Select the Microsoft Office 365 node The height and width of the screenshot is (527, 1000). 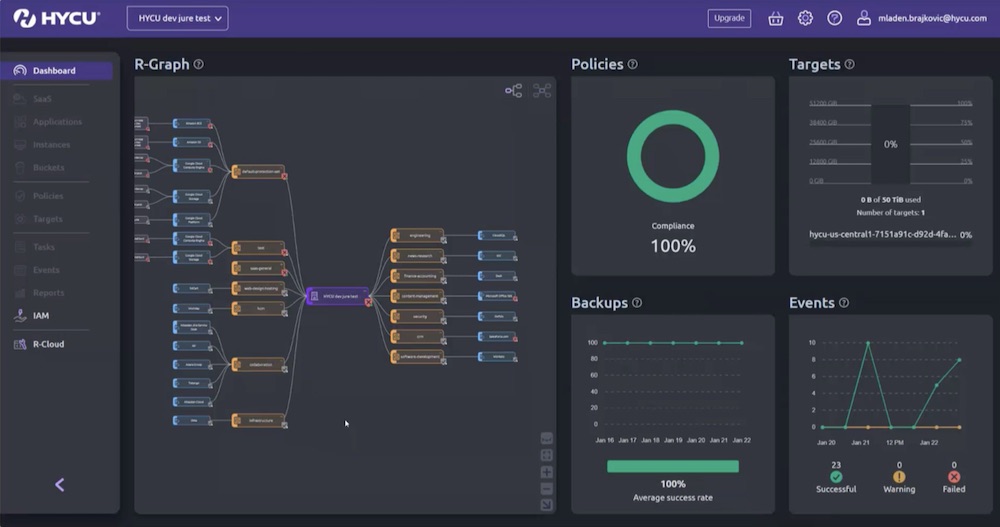coord(497,296)
